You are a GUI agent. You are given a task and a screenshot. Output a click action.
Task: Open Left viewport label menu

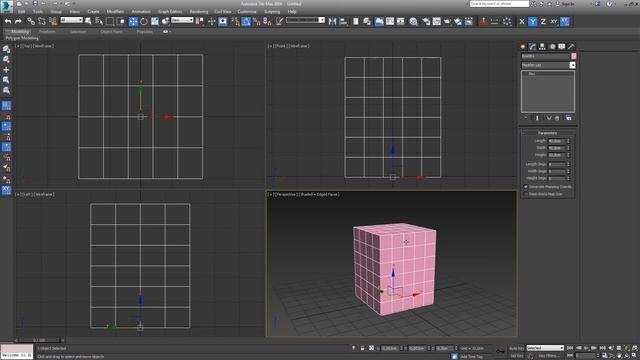click(x=28, y=194)
